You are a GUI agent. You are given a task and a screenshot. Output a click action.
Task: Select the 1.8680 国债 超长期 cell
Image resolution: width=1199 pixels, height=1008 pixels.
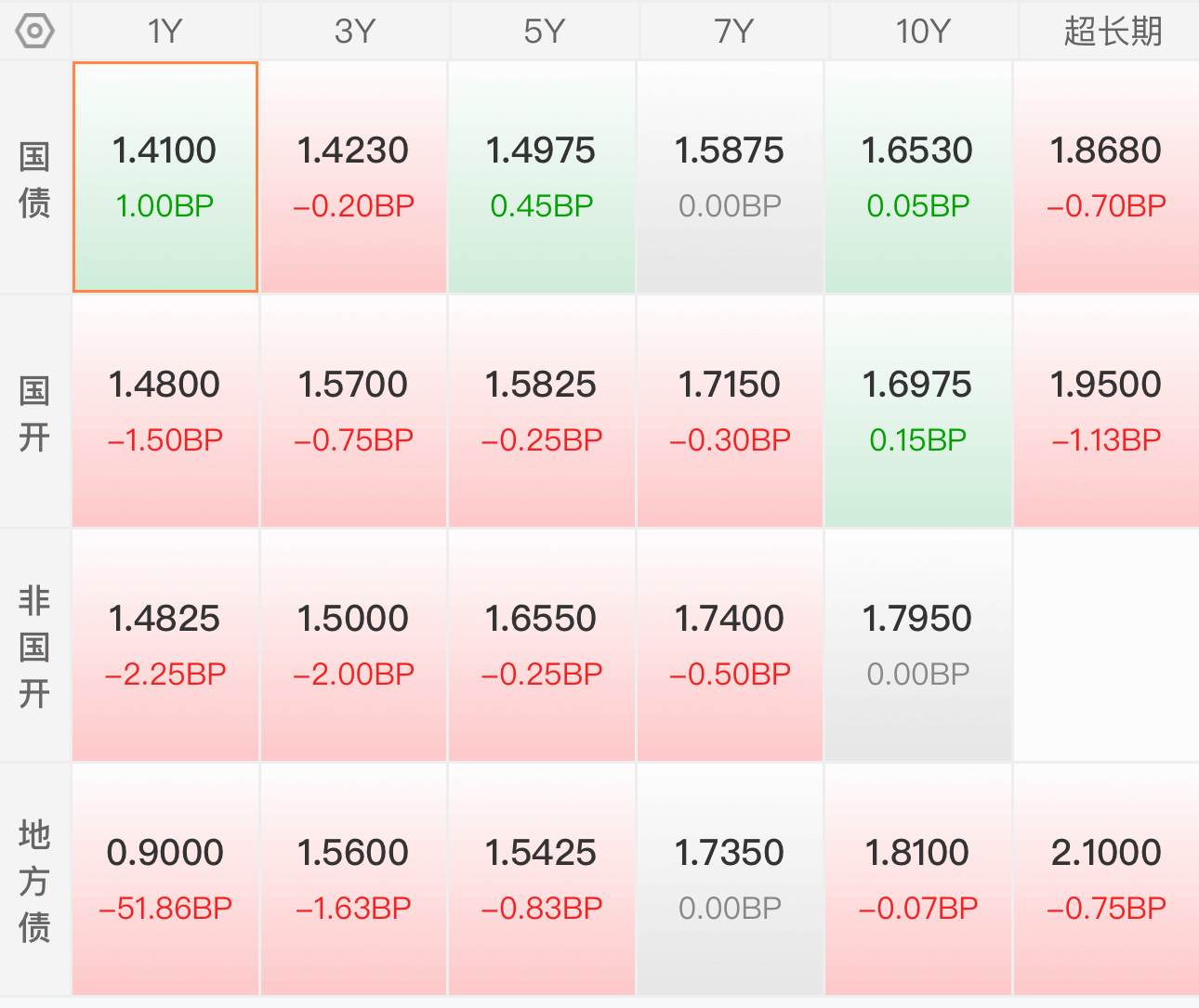point(1106,177)
